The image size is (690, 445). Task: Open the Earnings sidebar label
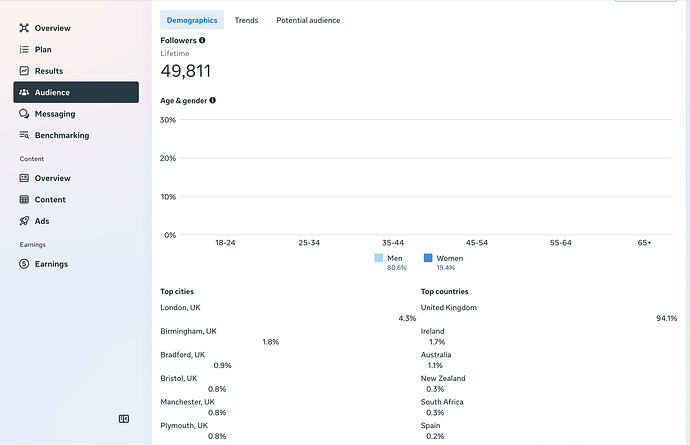(51, 264)
